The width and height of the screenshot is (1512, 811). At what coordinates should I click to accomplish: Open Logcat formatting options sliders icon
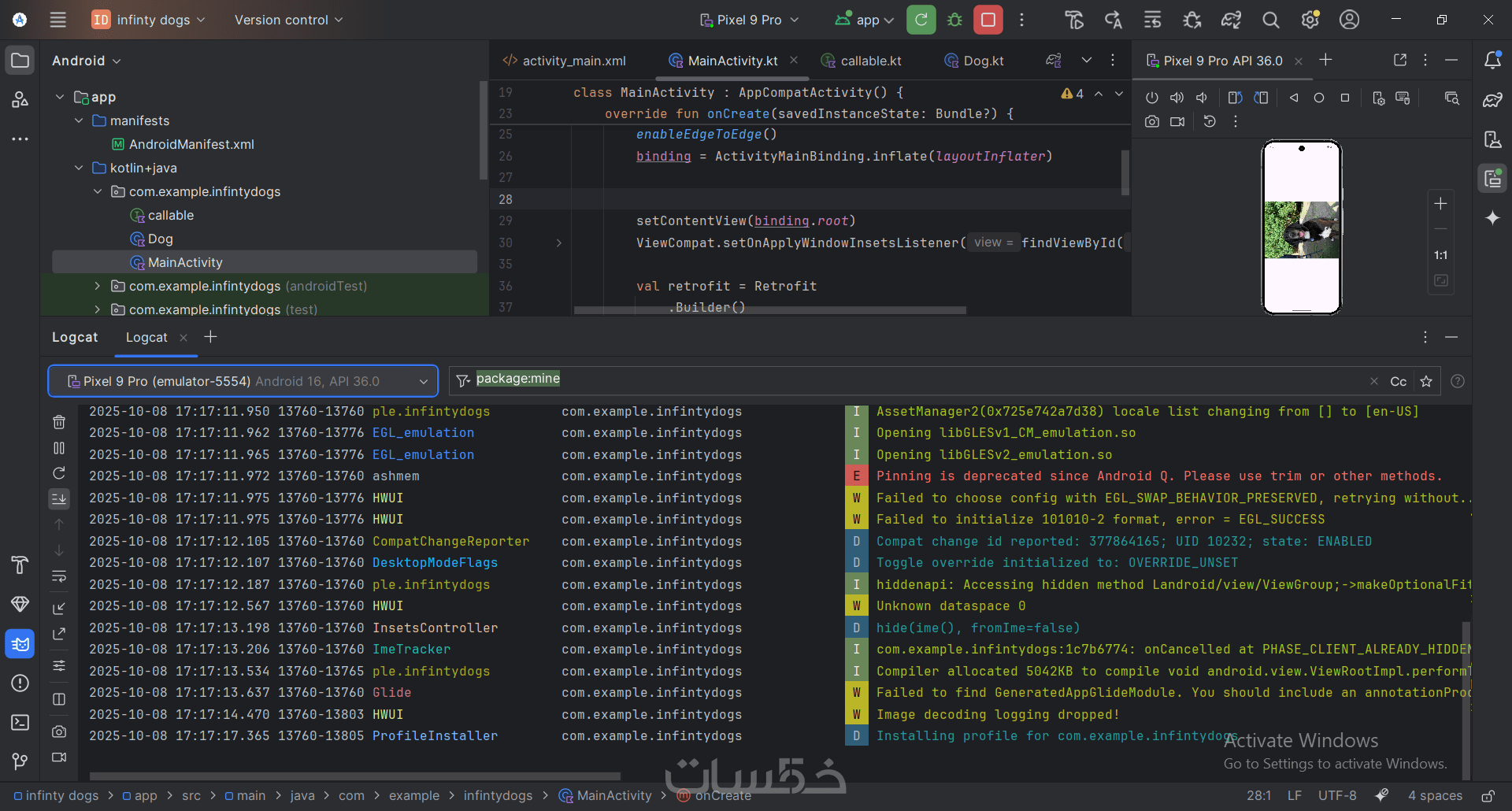(x=59, y=666)
